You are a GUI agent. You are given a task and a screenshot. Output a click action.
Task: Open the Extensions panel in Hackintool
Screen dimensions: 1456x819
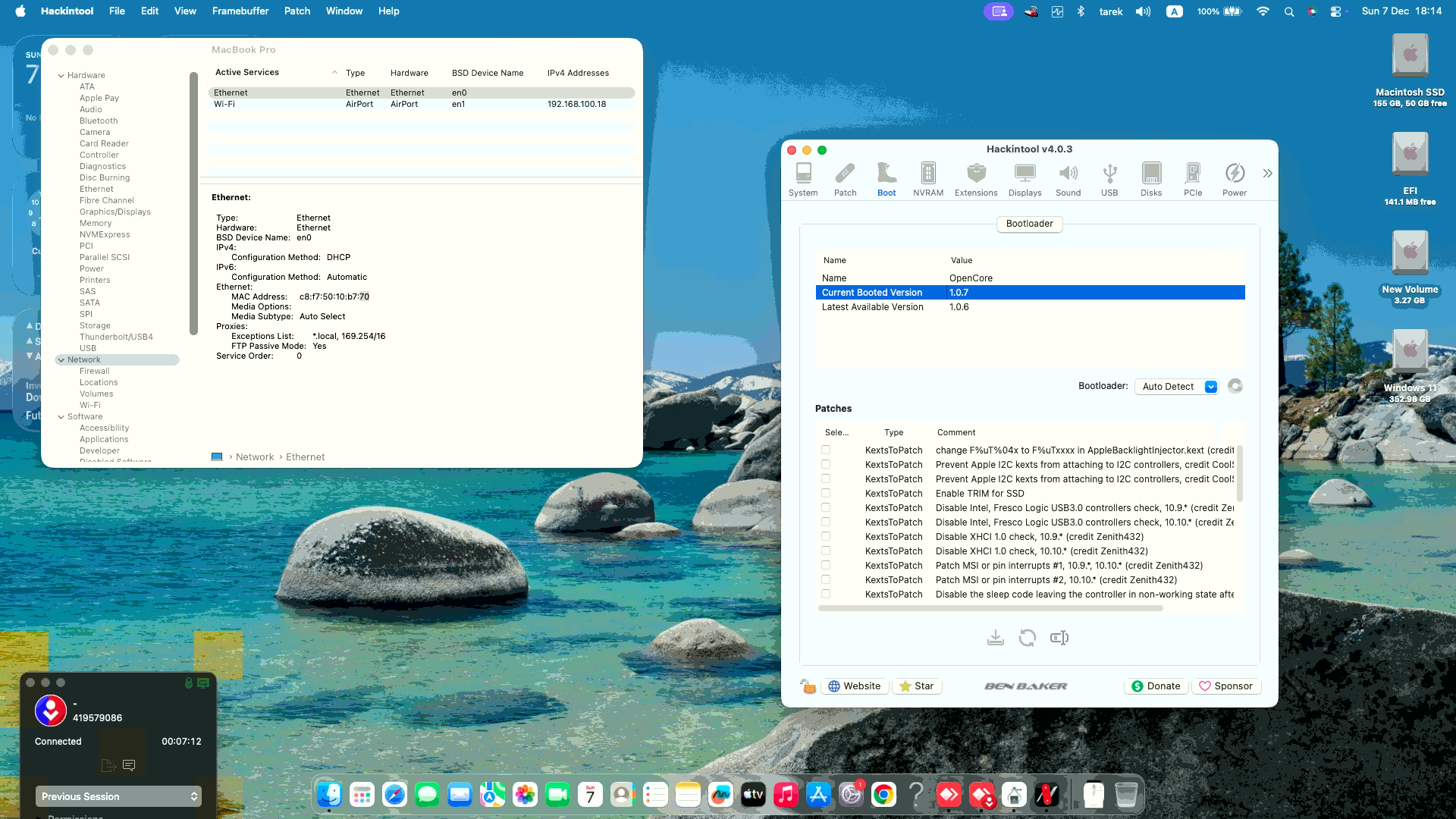(976, 178)
